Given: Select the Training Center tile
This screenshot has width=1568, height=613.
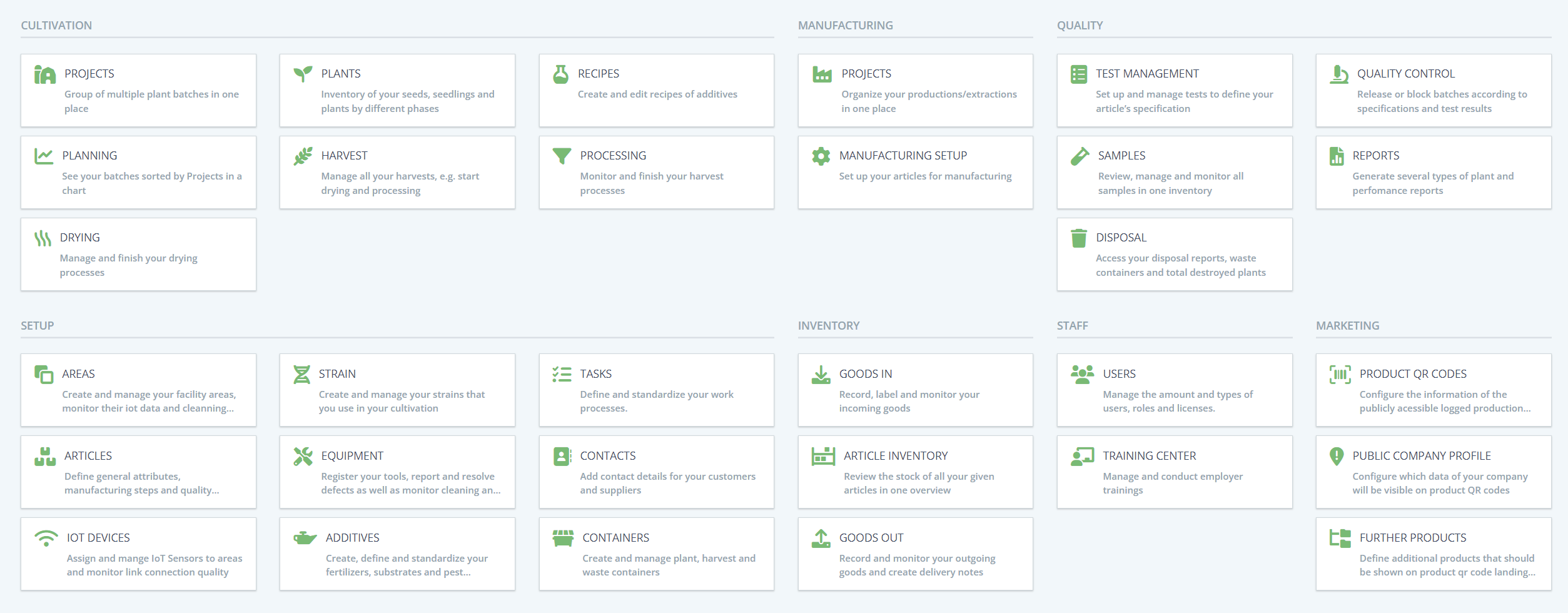Looking at the screenshot, I should [1174, 472].
